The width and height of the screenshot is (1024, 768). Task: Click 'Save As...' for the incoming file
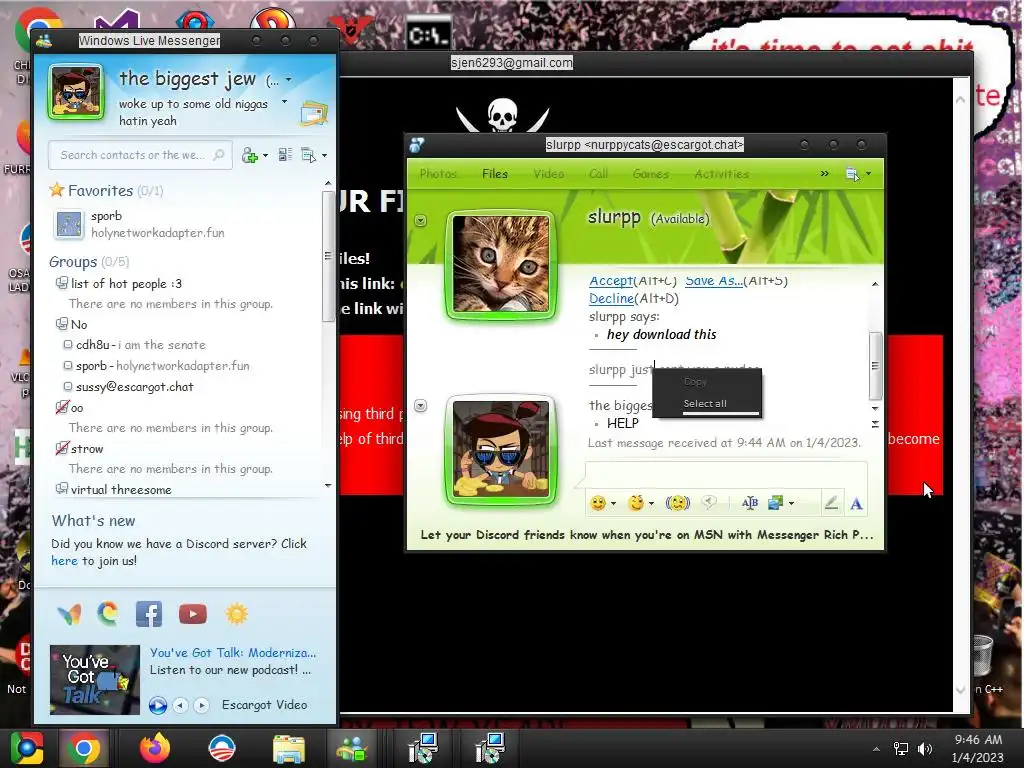pyautogui.click(x=714, y=281)
